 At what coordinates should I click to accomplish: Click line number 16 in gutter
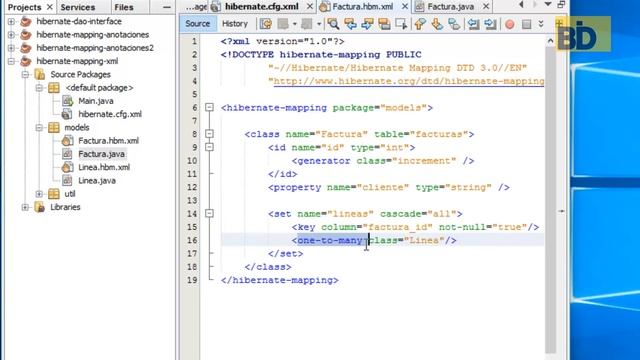click(x=192, y=240)
